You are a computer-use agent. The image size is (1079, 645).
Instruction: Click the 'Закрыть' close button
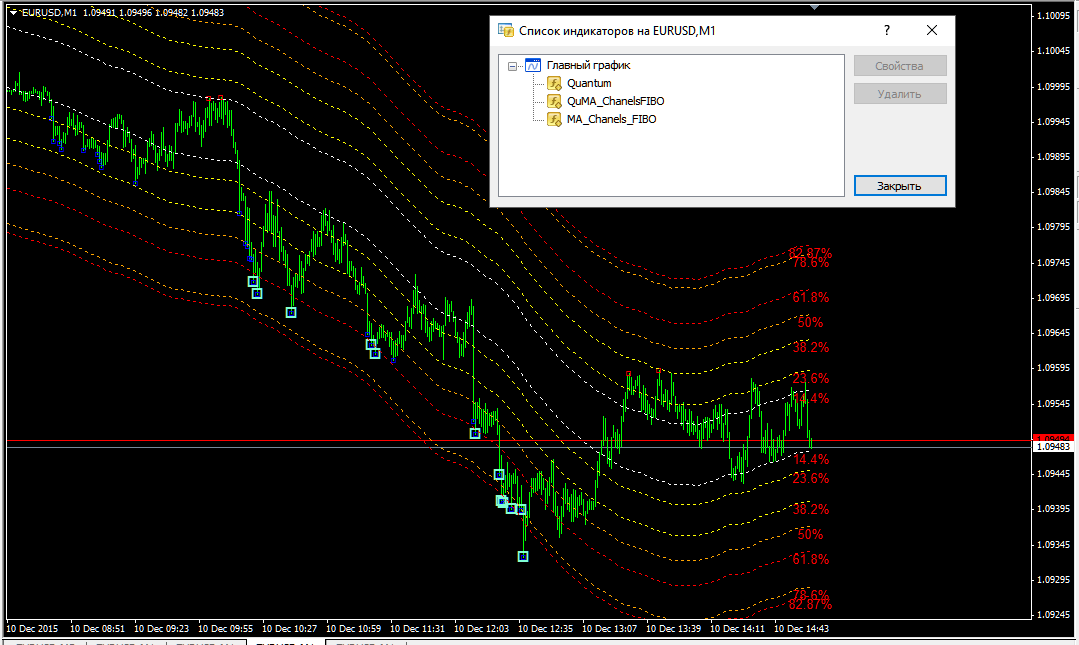tap(900, 186)
